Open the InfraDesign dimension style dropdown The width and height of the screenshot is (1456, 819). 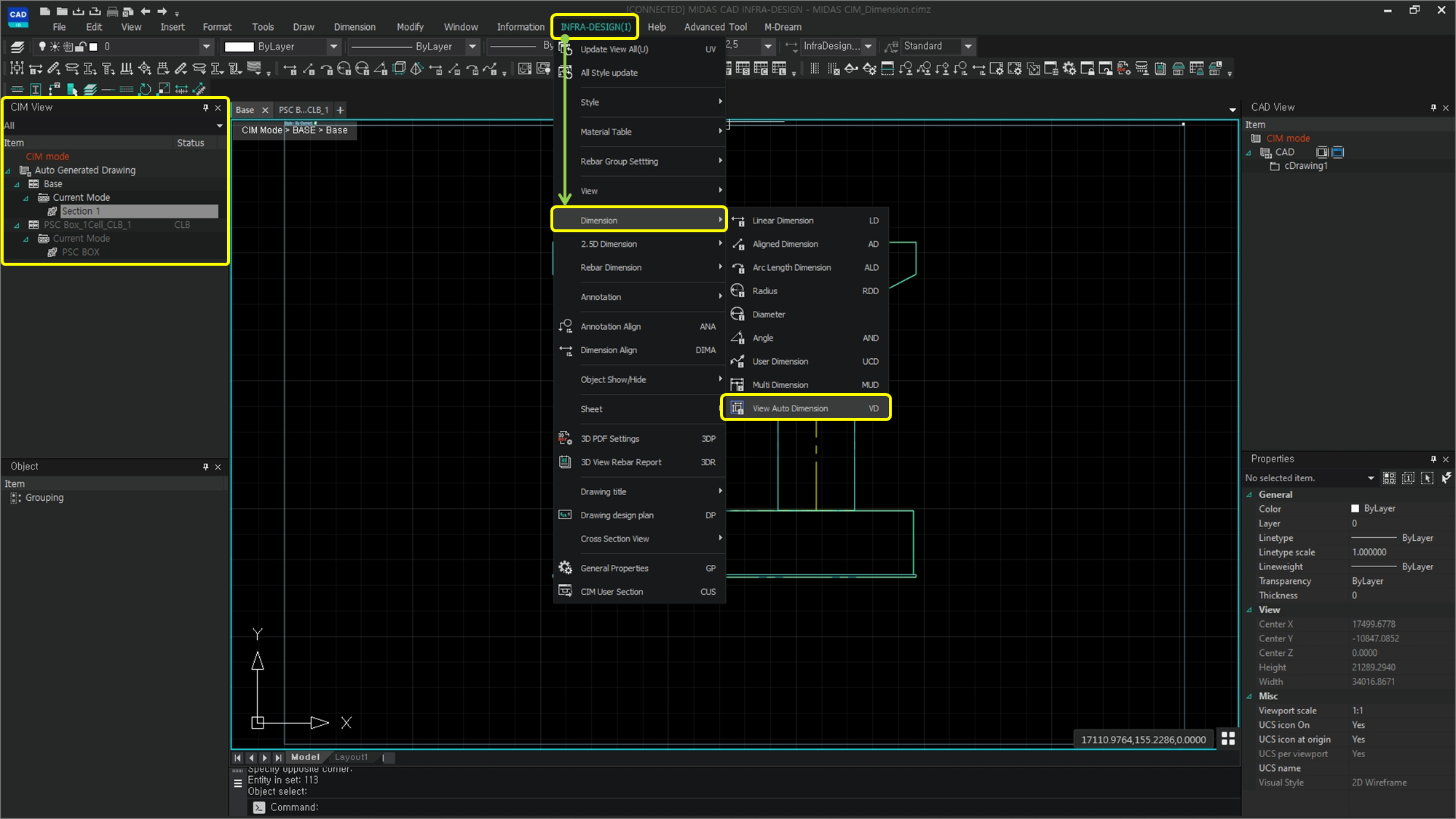[868, 46]
